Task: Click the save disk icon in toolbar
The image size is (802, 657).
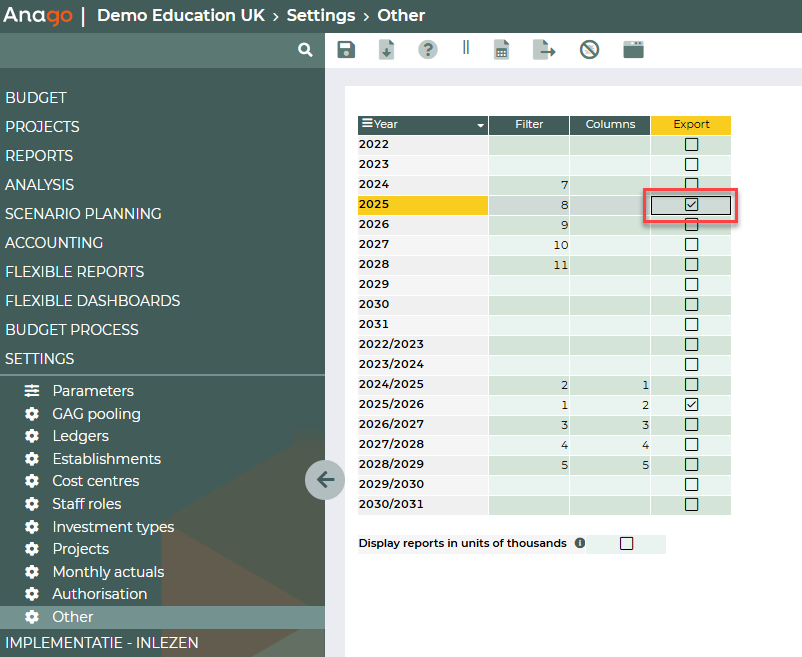Action: pos(346,50)
